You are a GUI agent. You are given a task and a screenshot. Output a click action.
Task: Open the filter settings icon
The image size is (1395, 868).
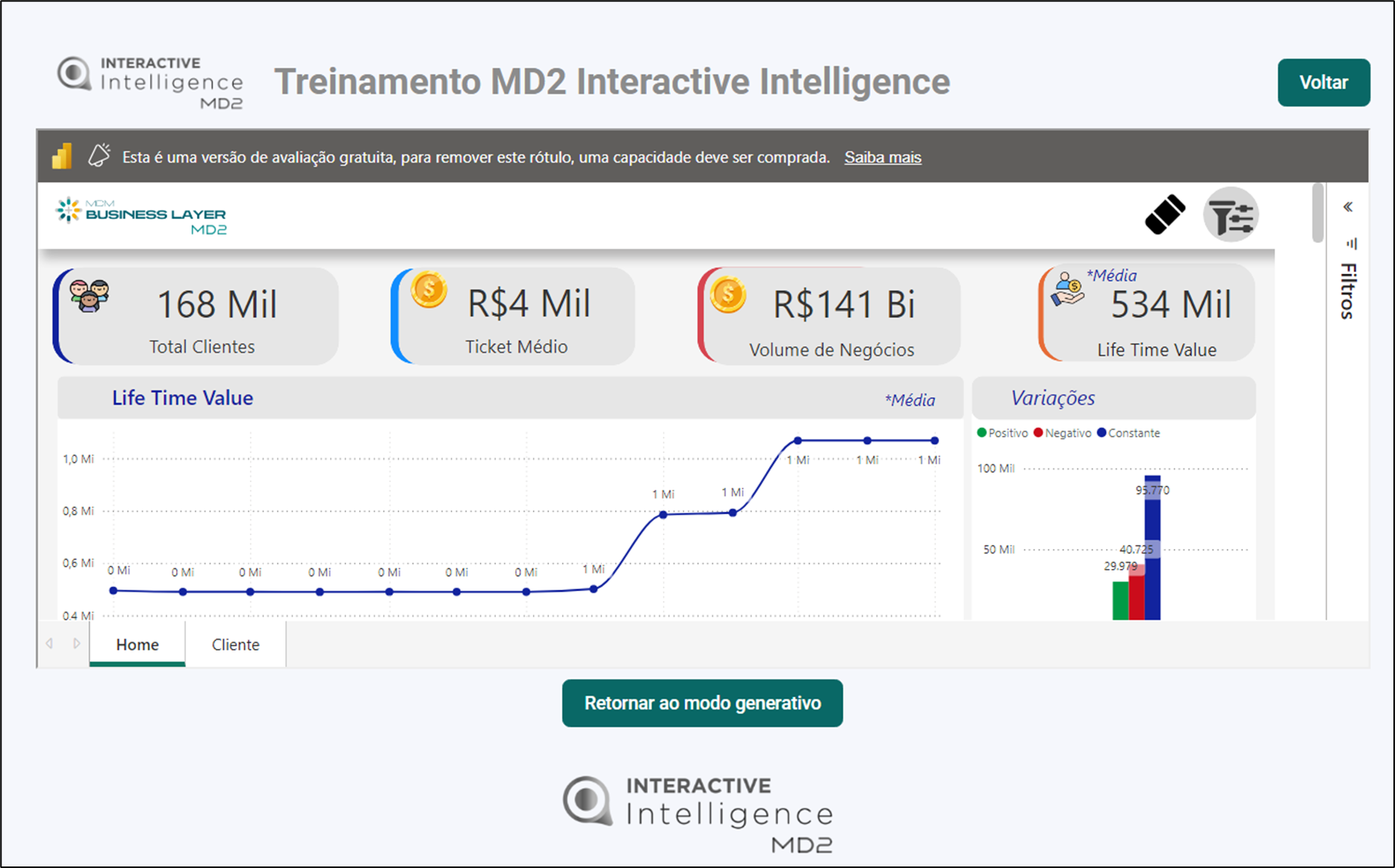pos(1230,215)
